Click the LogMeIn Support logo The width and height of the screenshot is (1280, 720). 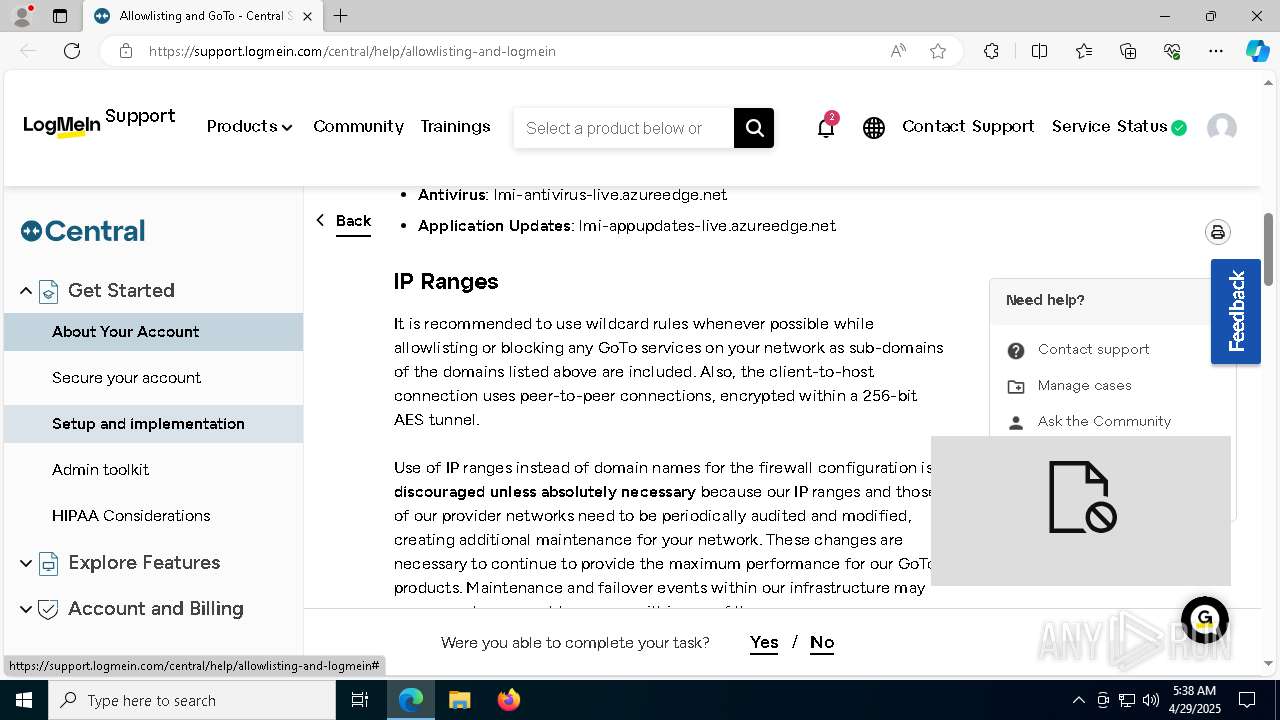[x=99, y=123]
